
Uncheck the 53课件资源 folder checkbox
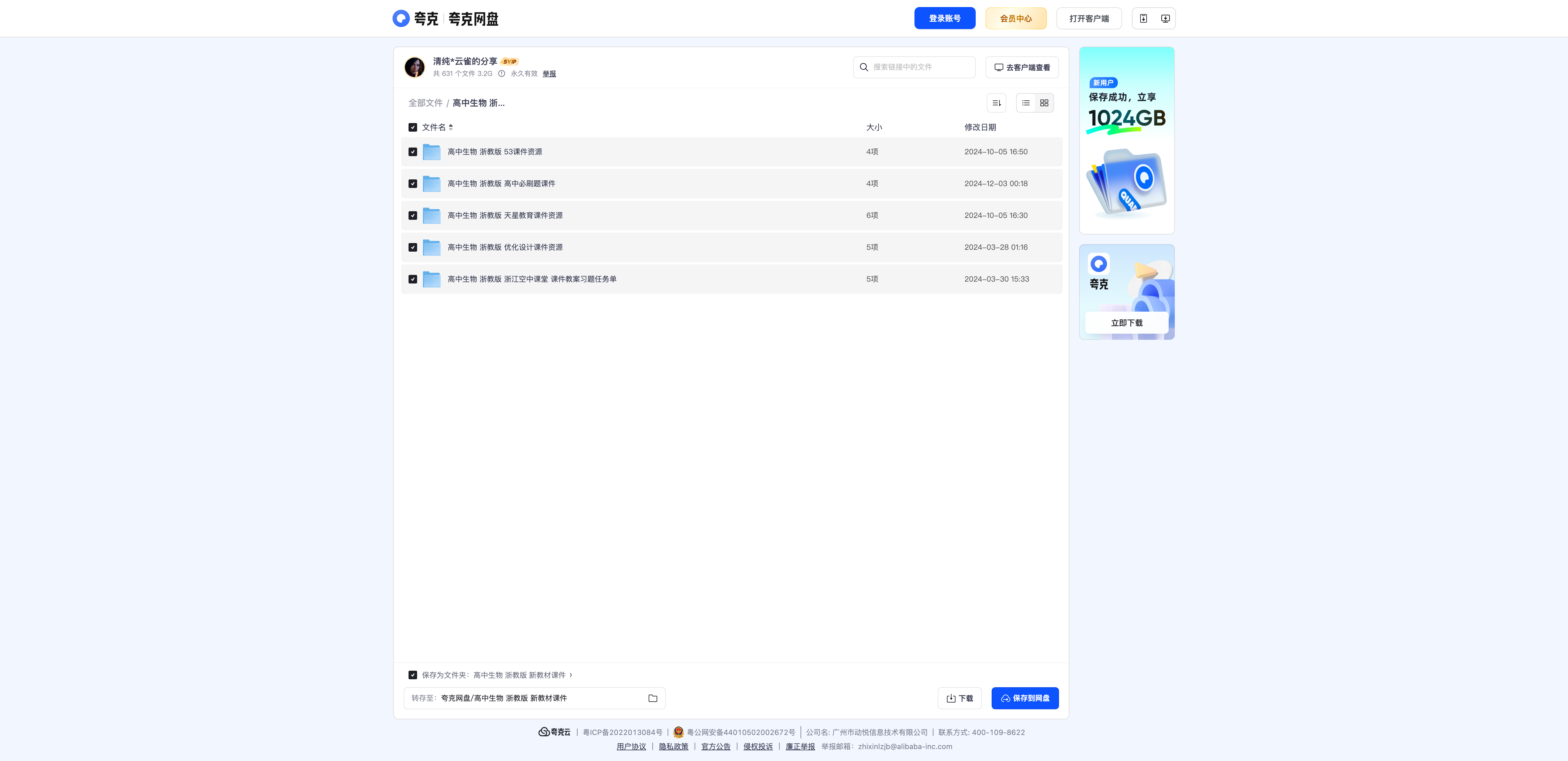coord(413,152)
